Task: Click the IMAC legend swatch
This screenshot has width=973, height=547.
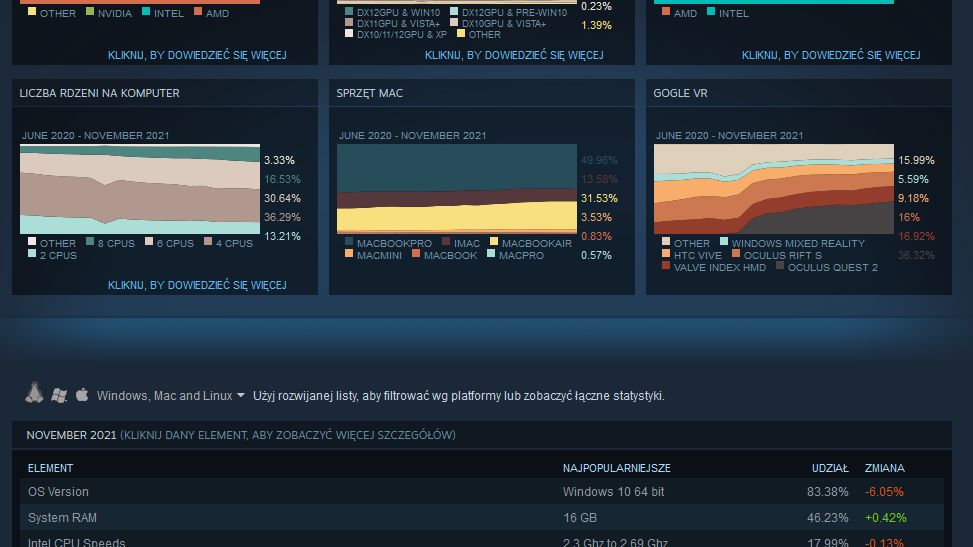Action: coord(446,242)
